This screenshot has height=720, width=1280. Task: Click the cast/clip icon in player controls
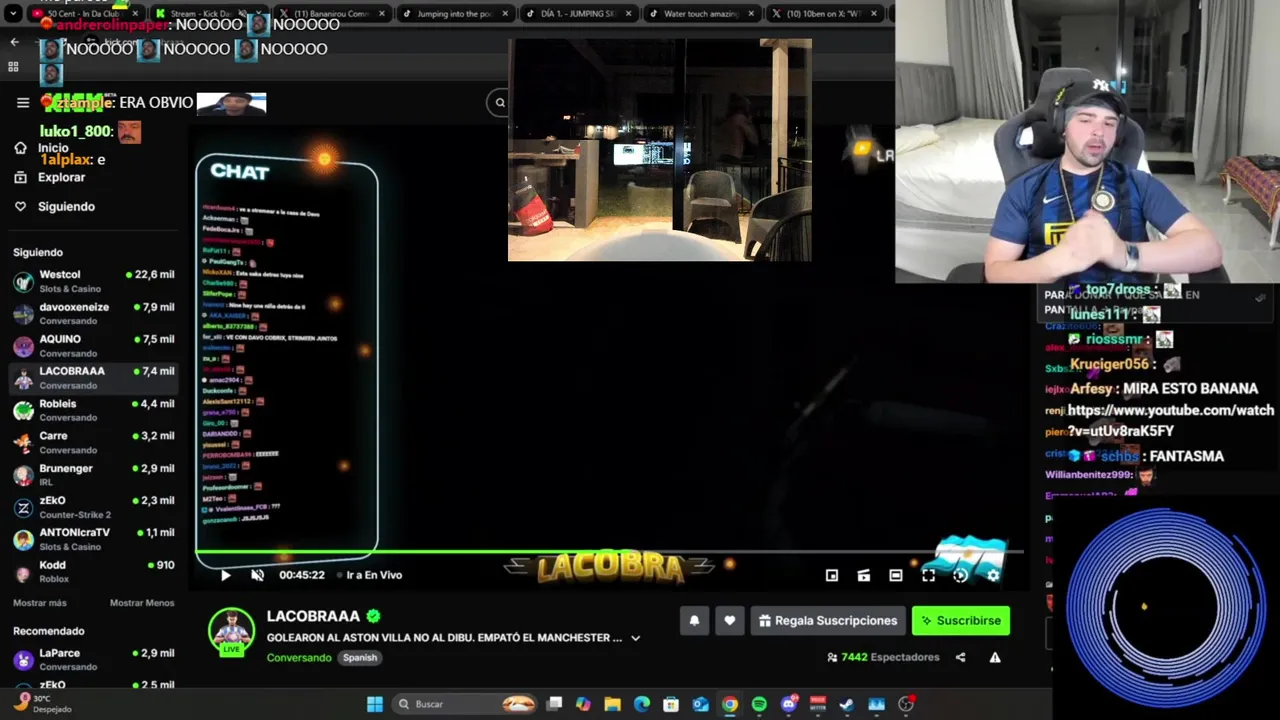point(864,575)
